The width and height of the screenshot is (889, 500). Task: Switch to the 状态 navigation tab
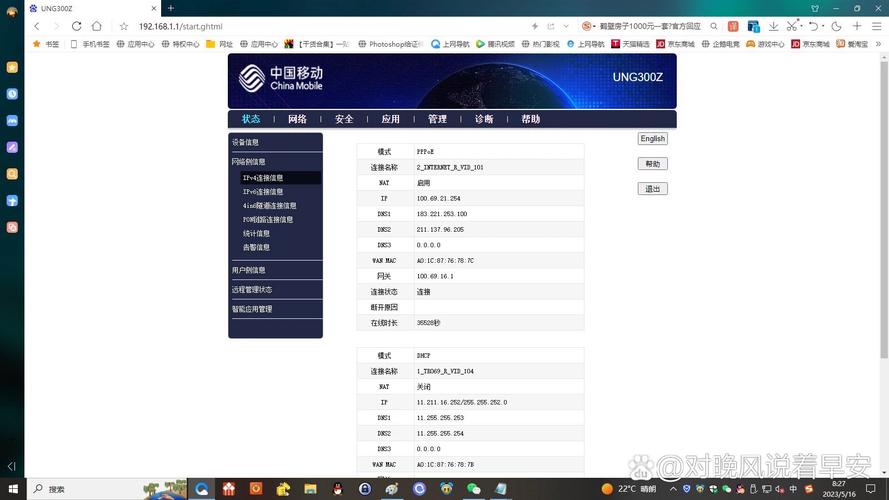251,119
